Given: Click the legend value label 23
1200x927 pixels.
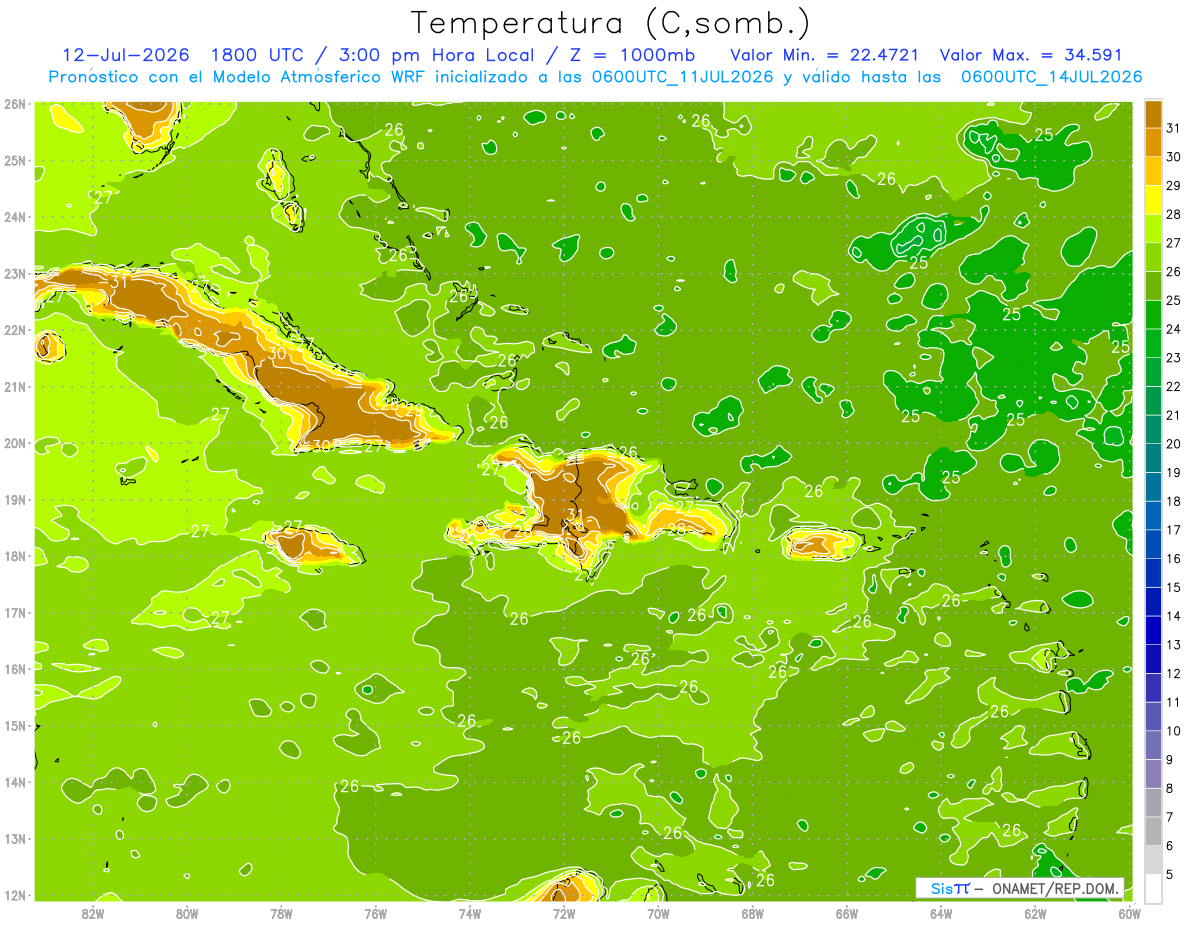Looking at the screenshot, I should [1173, 357].
